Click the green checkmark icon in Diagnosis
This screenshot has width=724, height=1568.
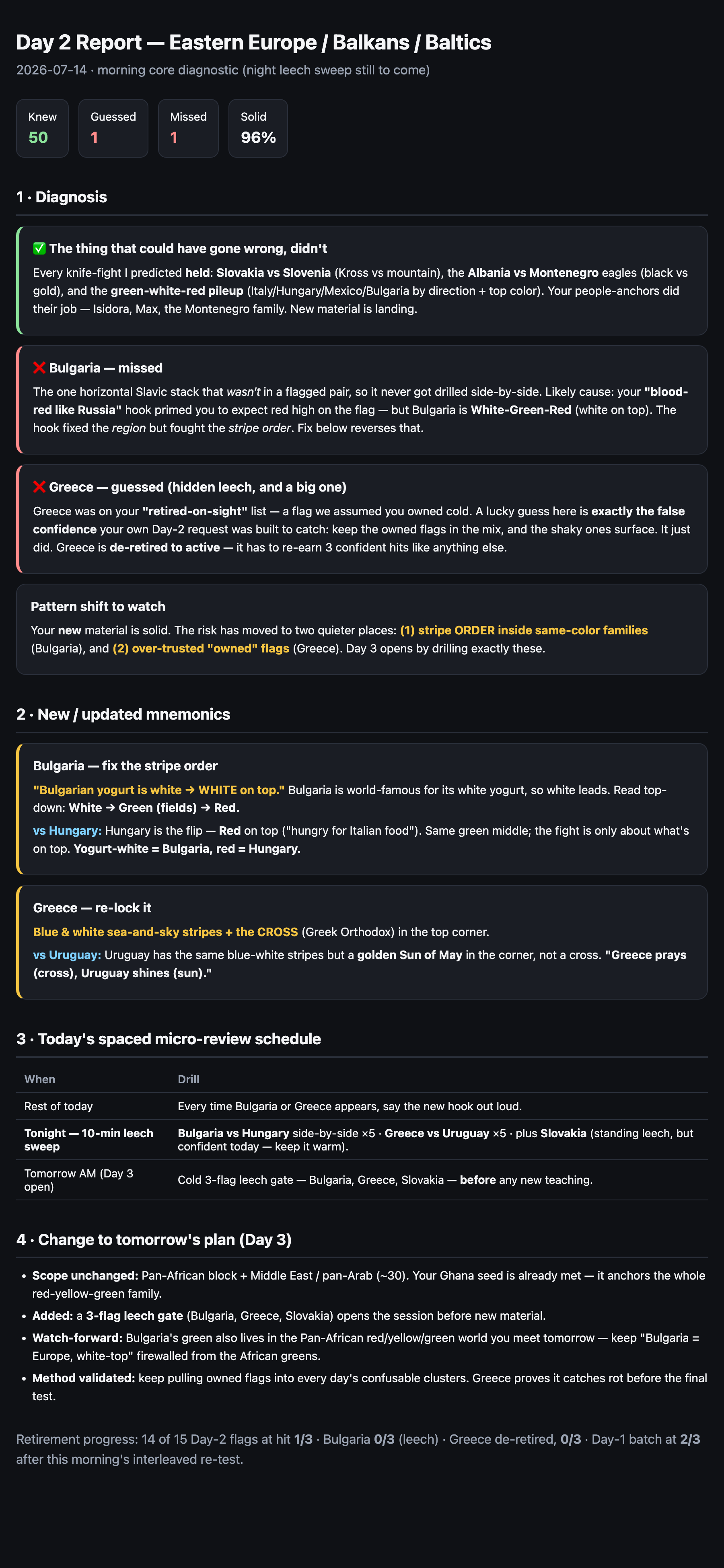tap(39, 248)
